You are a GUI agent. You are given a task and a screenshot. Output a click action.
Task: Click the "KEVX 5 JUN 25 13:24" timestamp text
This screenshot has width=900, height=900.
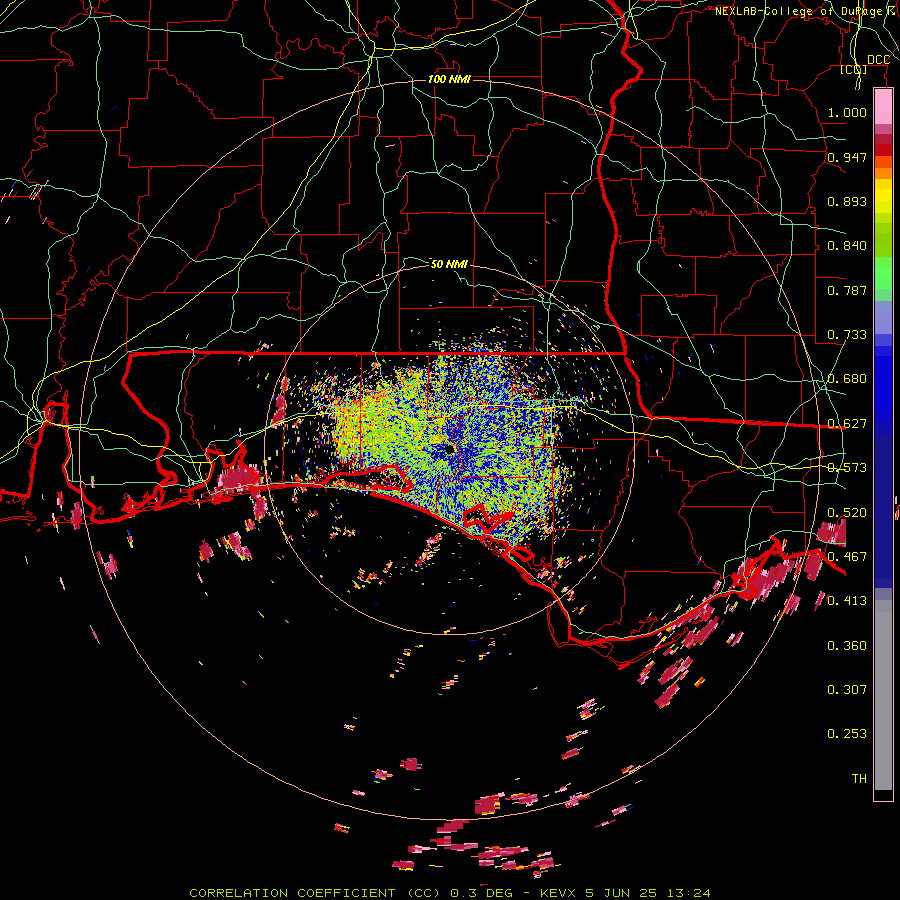pyautogui.click(x=625, y=893)
